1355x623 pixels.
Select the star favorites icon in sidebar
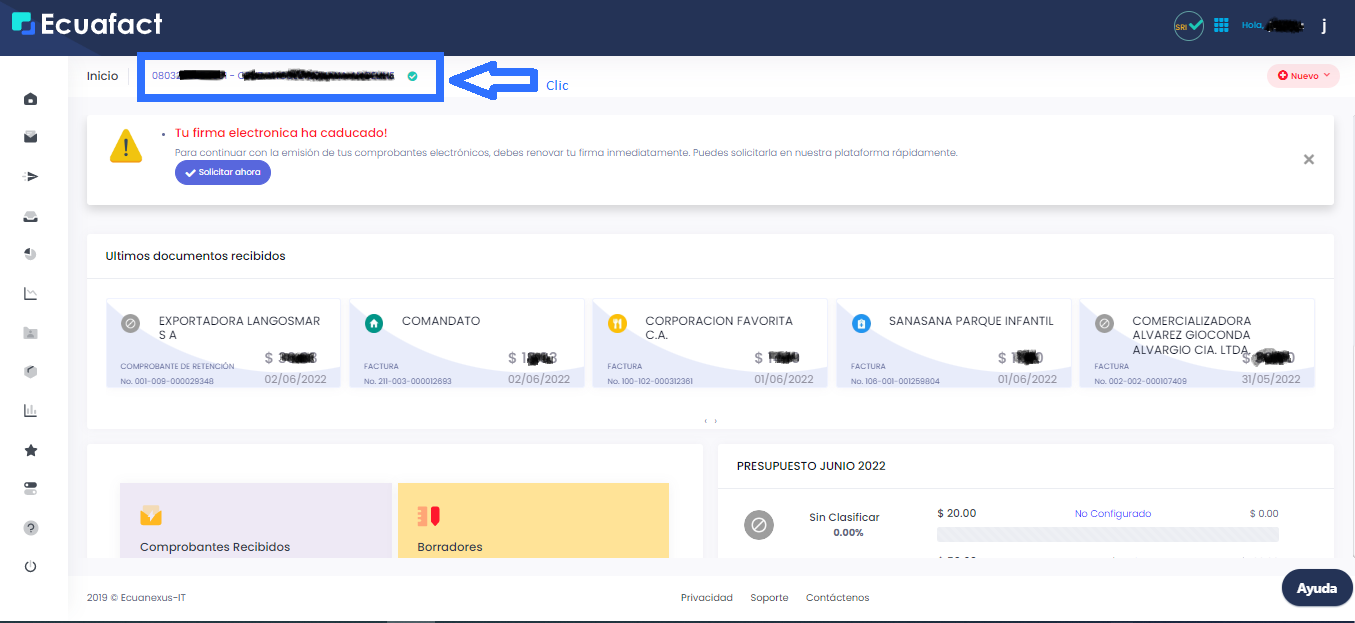30,450
